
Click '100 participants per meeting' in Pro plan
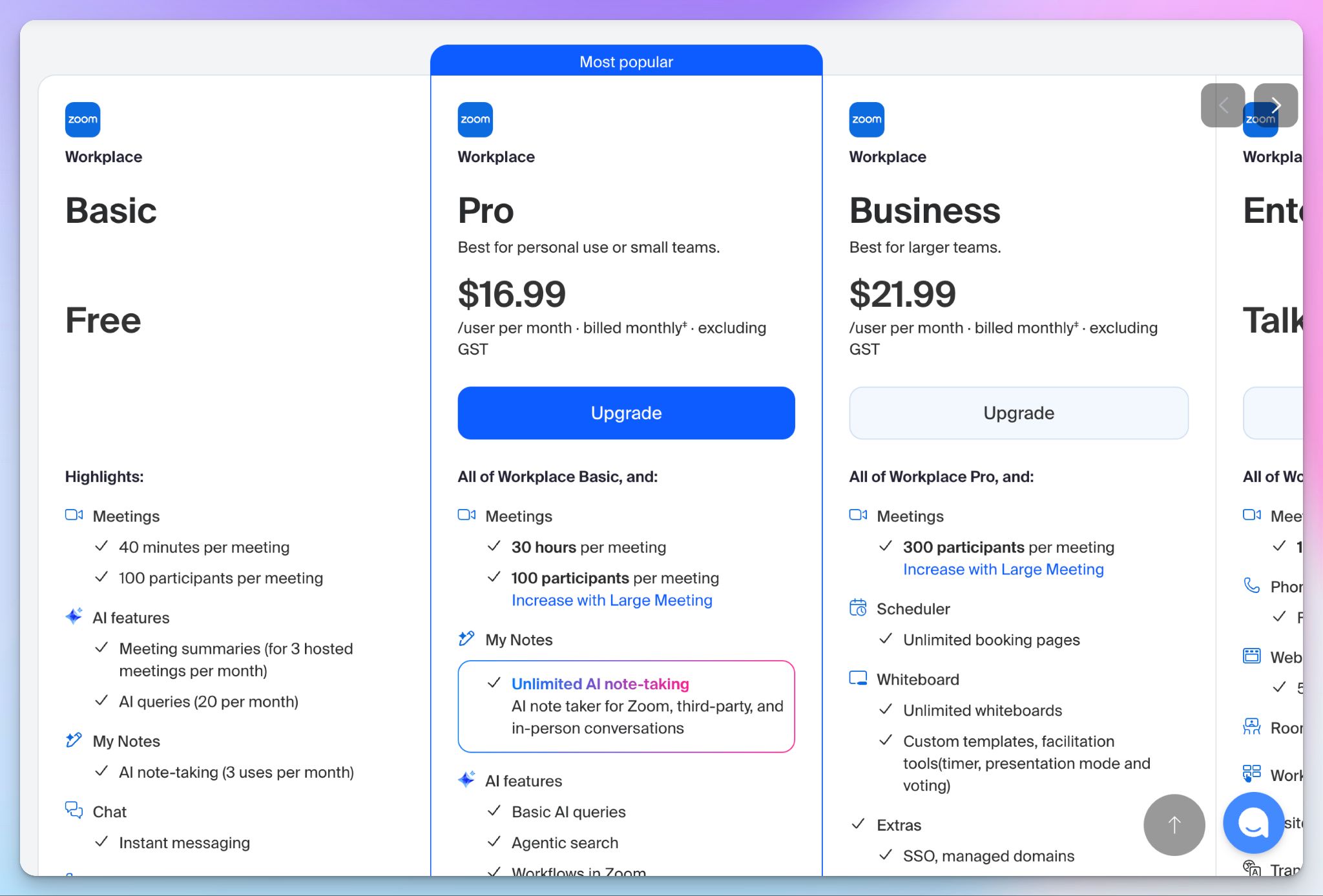click(615, 578)
